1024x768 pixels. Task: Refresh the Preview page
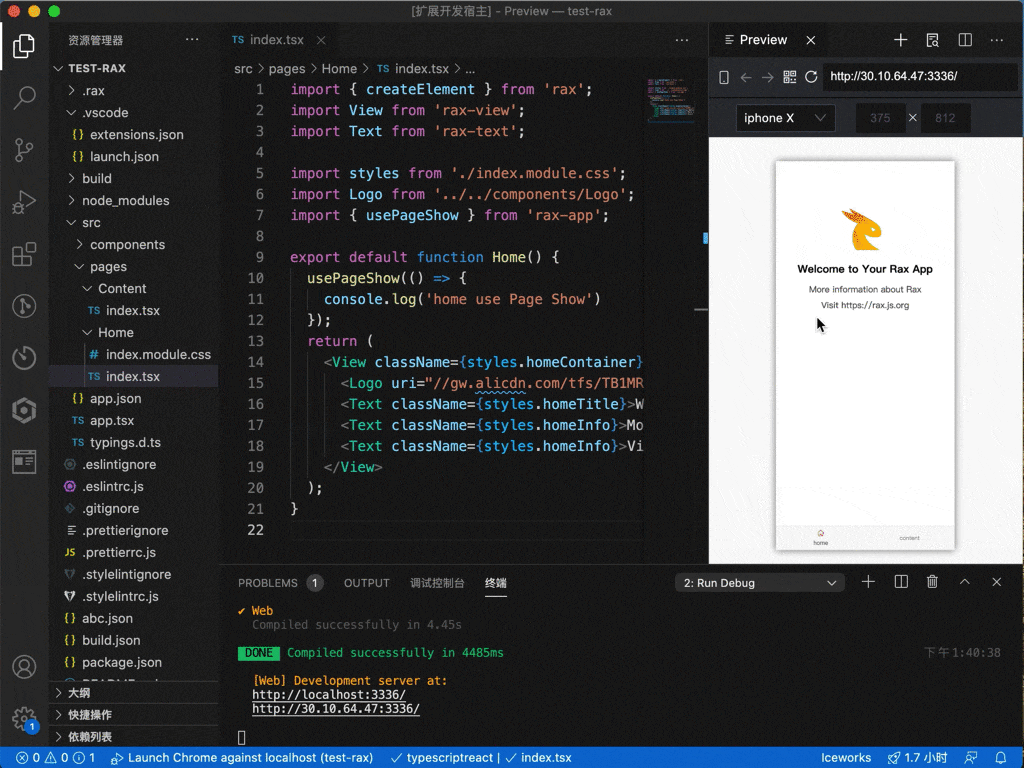coord(811,77)
